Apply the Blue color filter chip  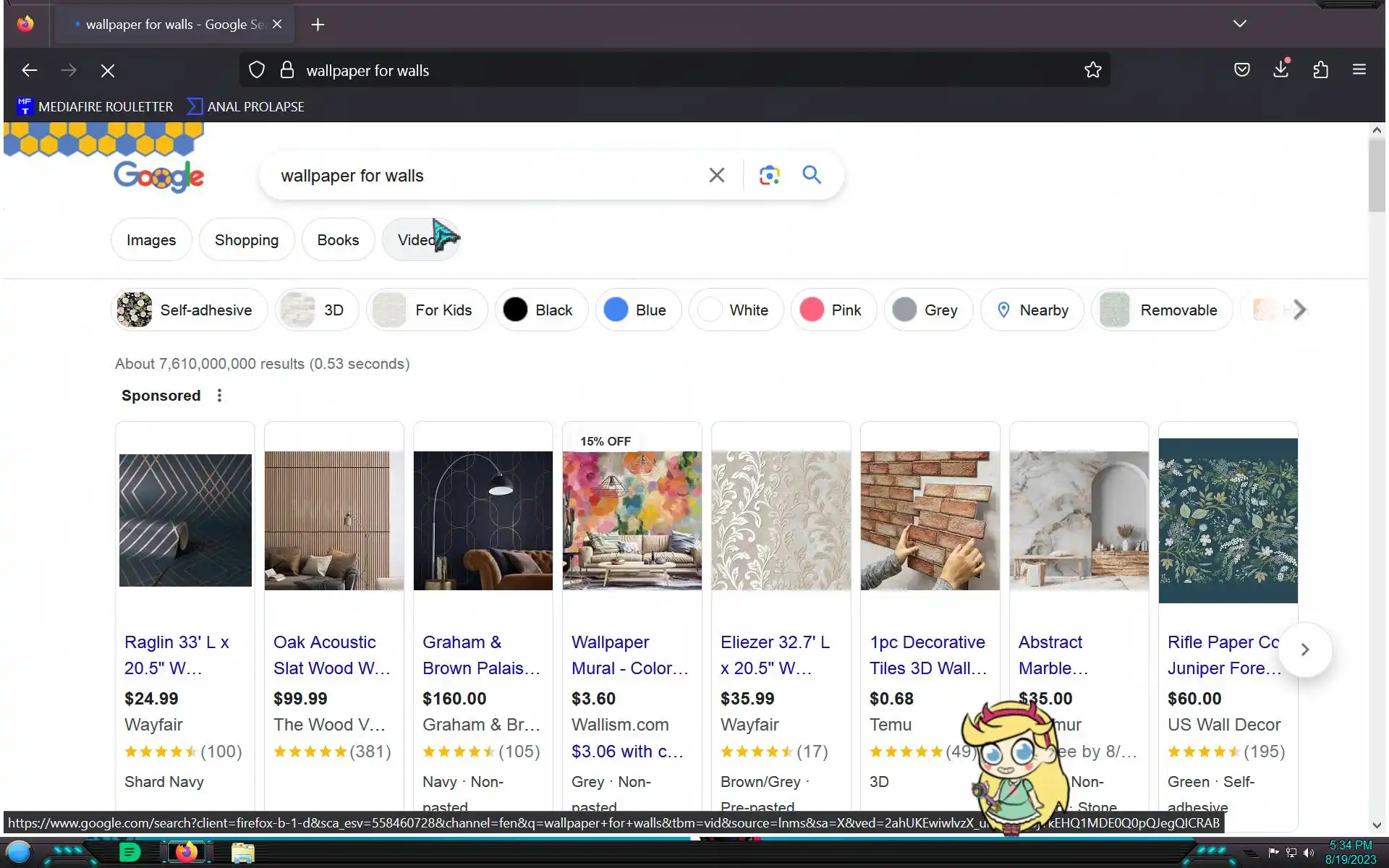point(637,310)
